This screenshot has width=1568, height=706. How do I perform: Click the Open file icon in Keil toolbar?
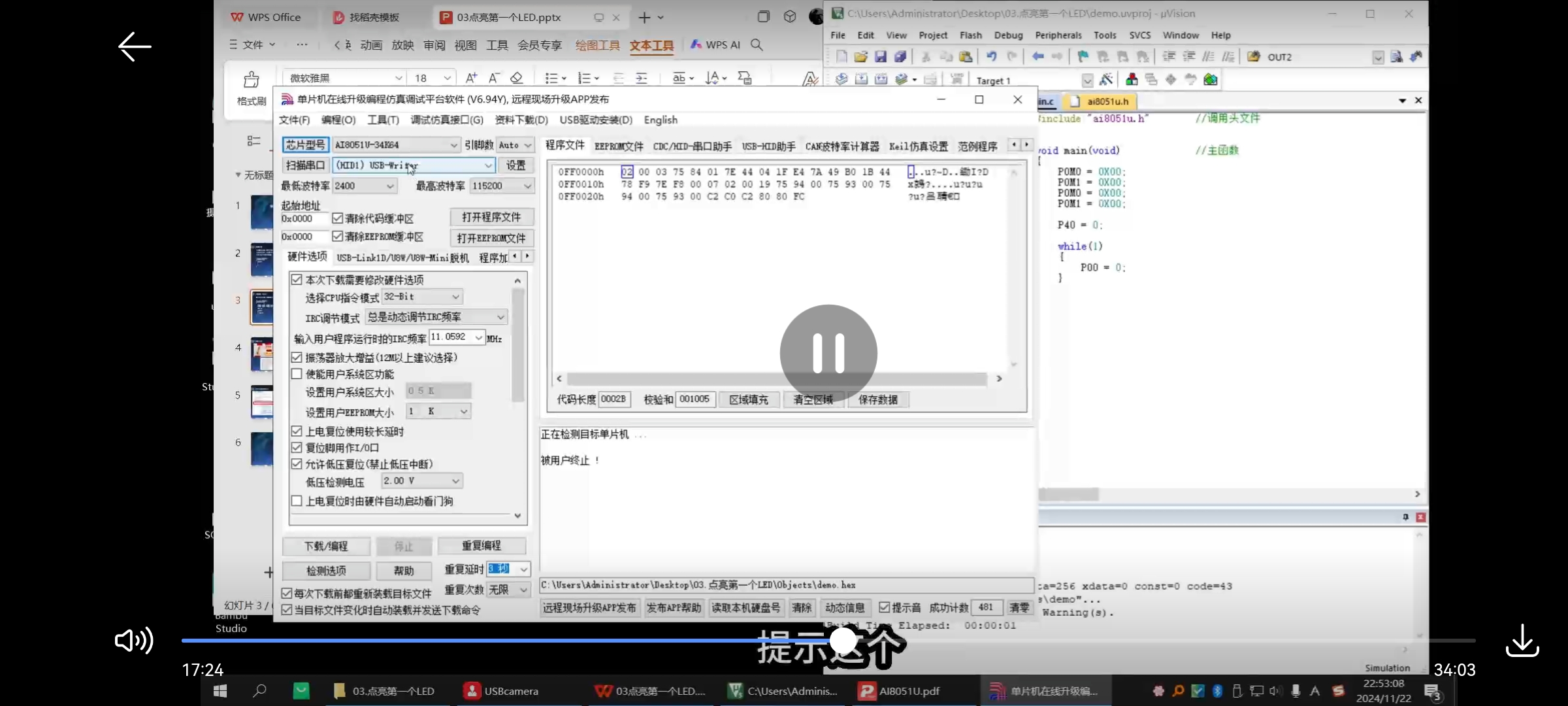point(860,57)
